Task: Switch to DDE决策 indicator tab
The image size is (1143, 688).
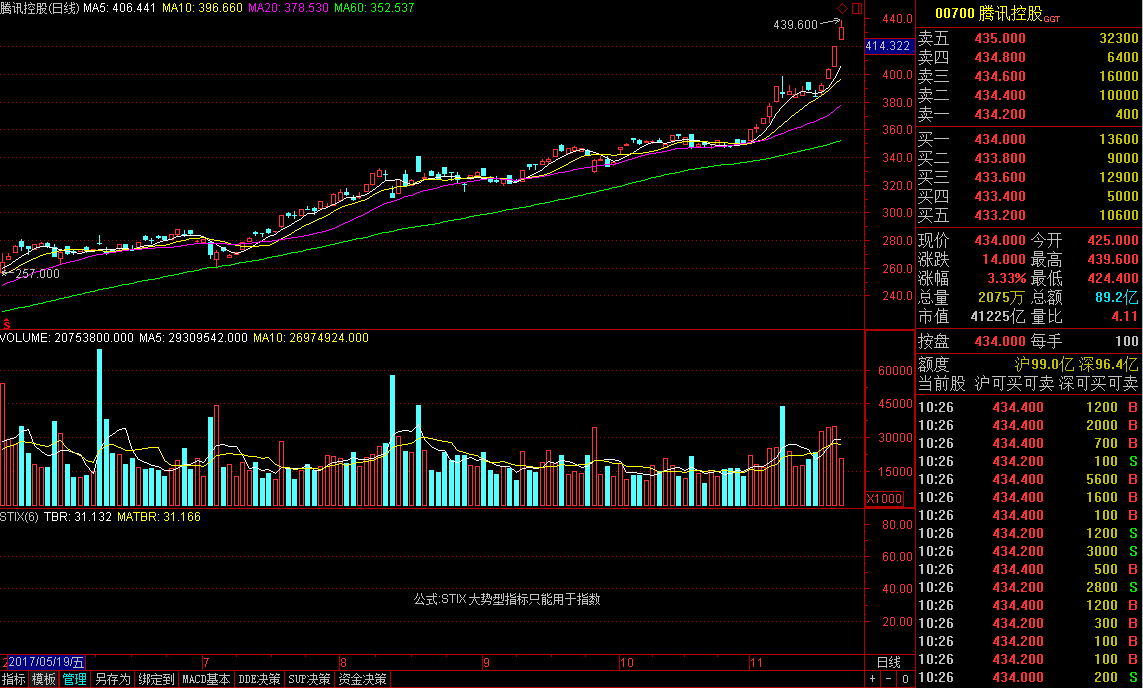Action: click(x=259, y=679)
